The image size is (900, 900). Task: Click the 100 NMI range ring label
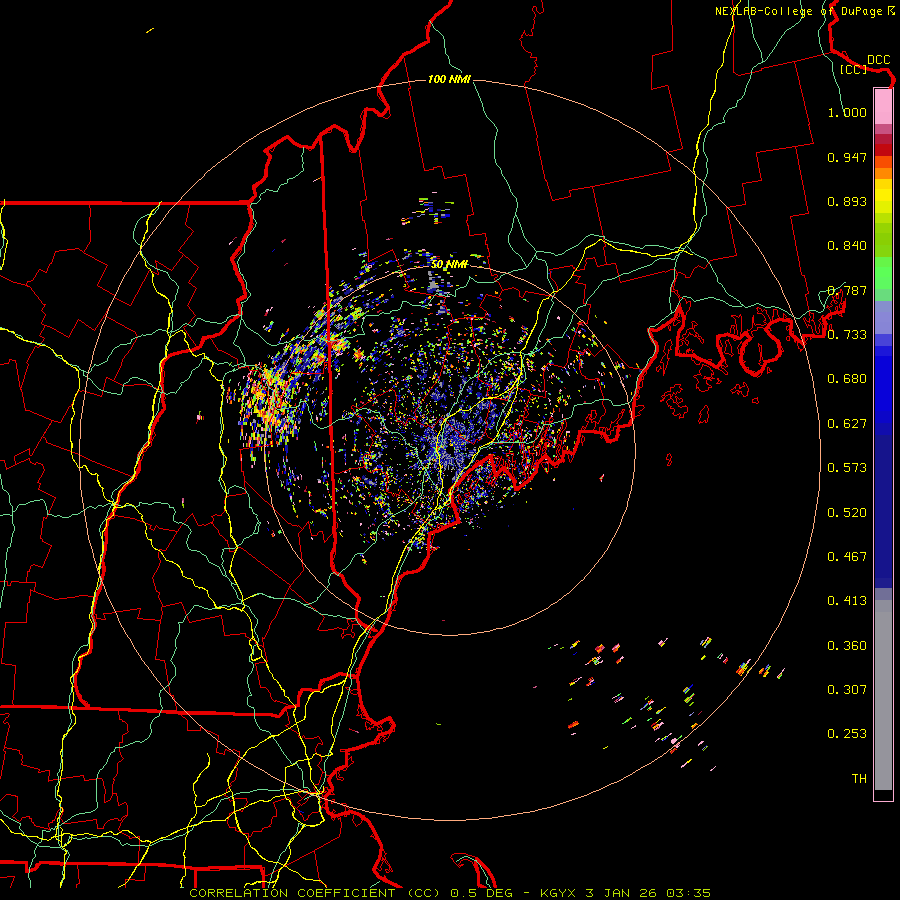pos(449,79)
